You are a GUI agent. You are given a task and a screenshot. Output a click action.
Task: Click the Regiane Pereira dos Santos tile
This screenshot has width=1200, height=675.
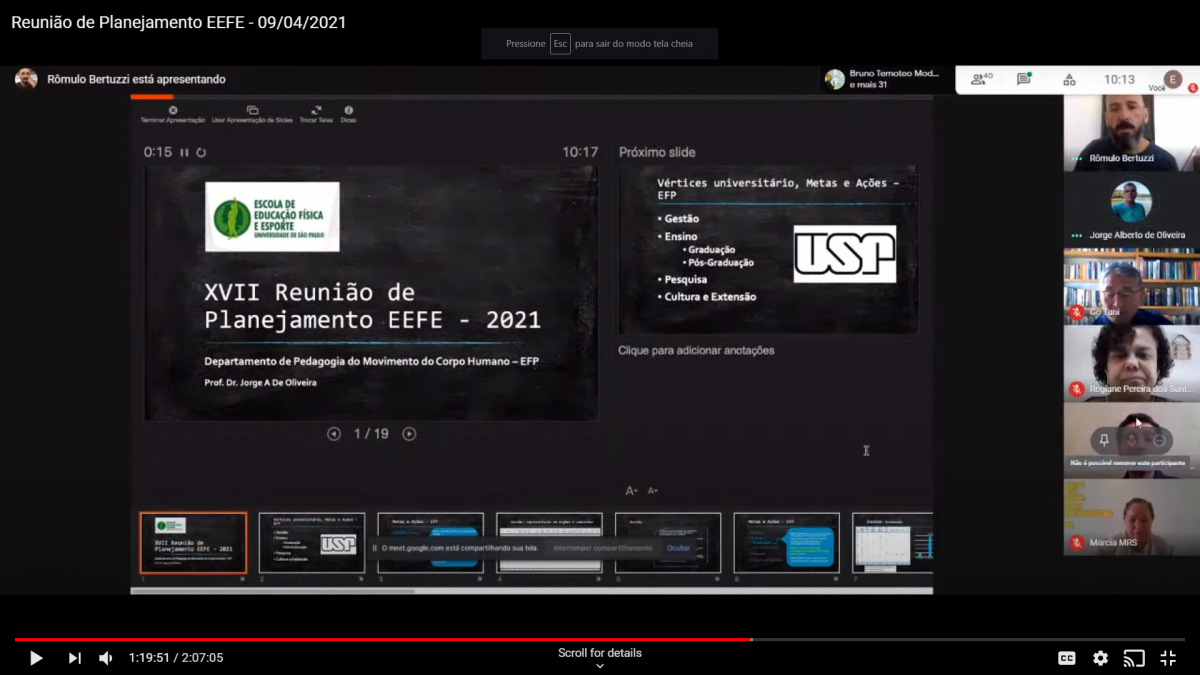point(1131,363)
